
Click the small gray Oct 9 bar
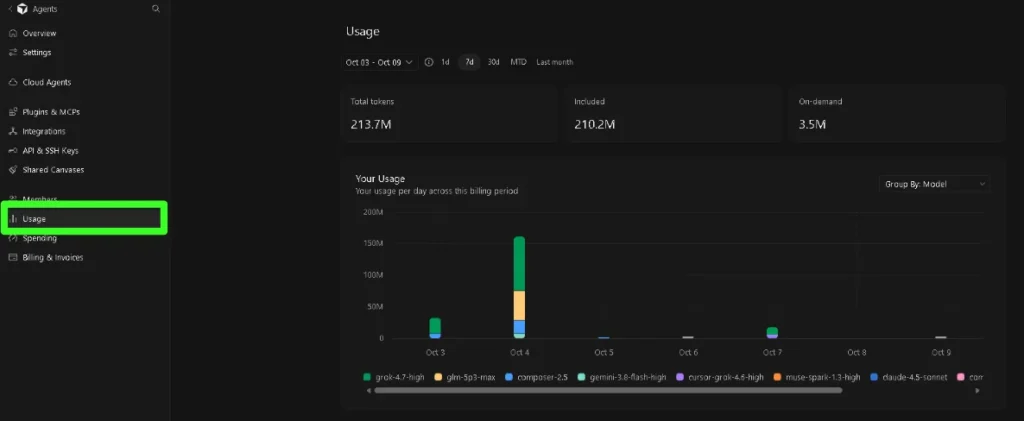click(x=940, y=337)
